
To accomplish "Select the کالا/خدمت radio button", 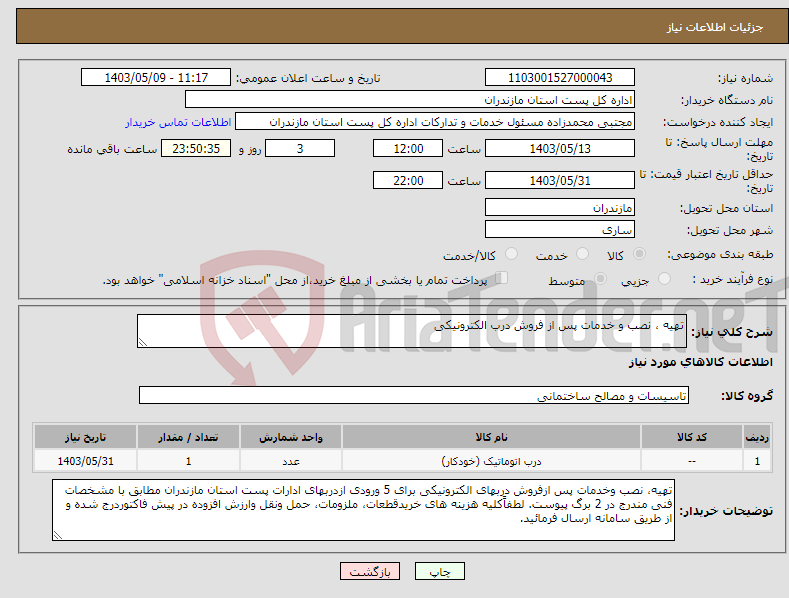I will click(x=511, y=254).
